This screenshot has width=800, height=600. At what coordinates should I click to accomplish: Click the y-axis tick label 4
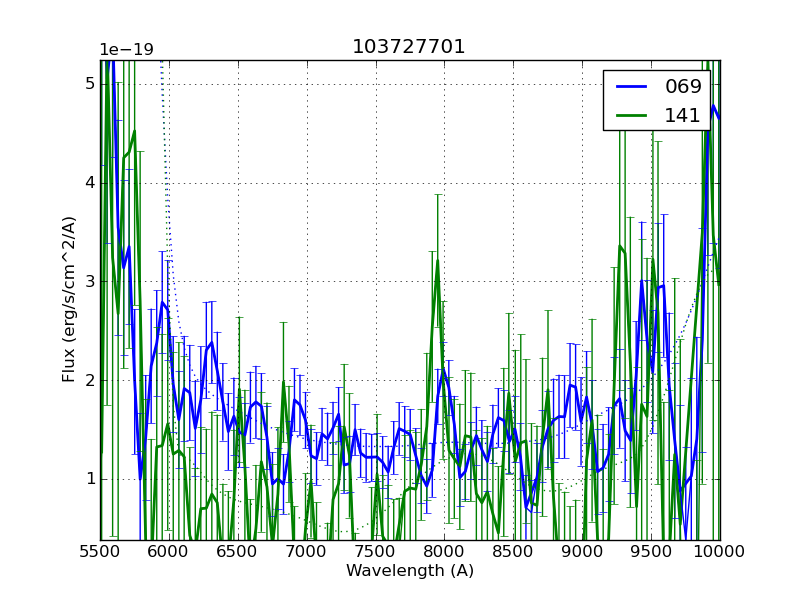point(89,183)
